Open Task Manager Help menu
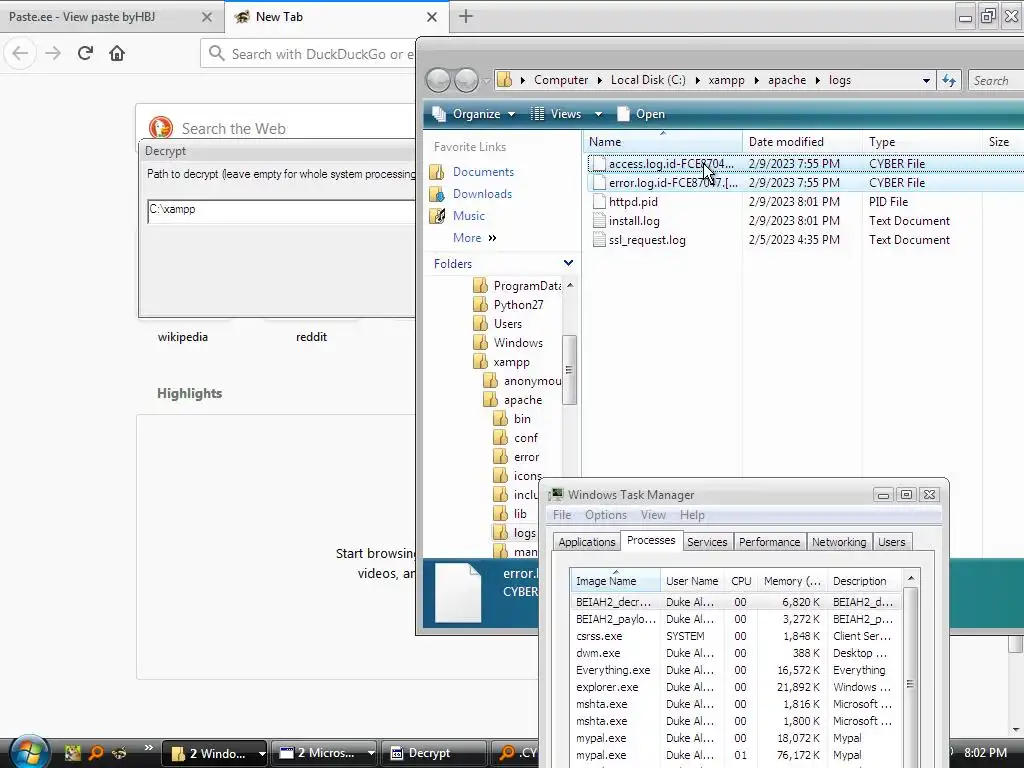The height and width of the screenshot is (768, 1024). pyautogui.click(x=692, y=515)
